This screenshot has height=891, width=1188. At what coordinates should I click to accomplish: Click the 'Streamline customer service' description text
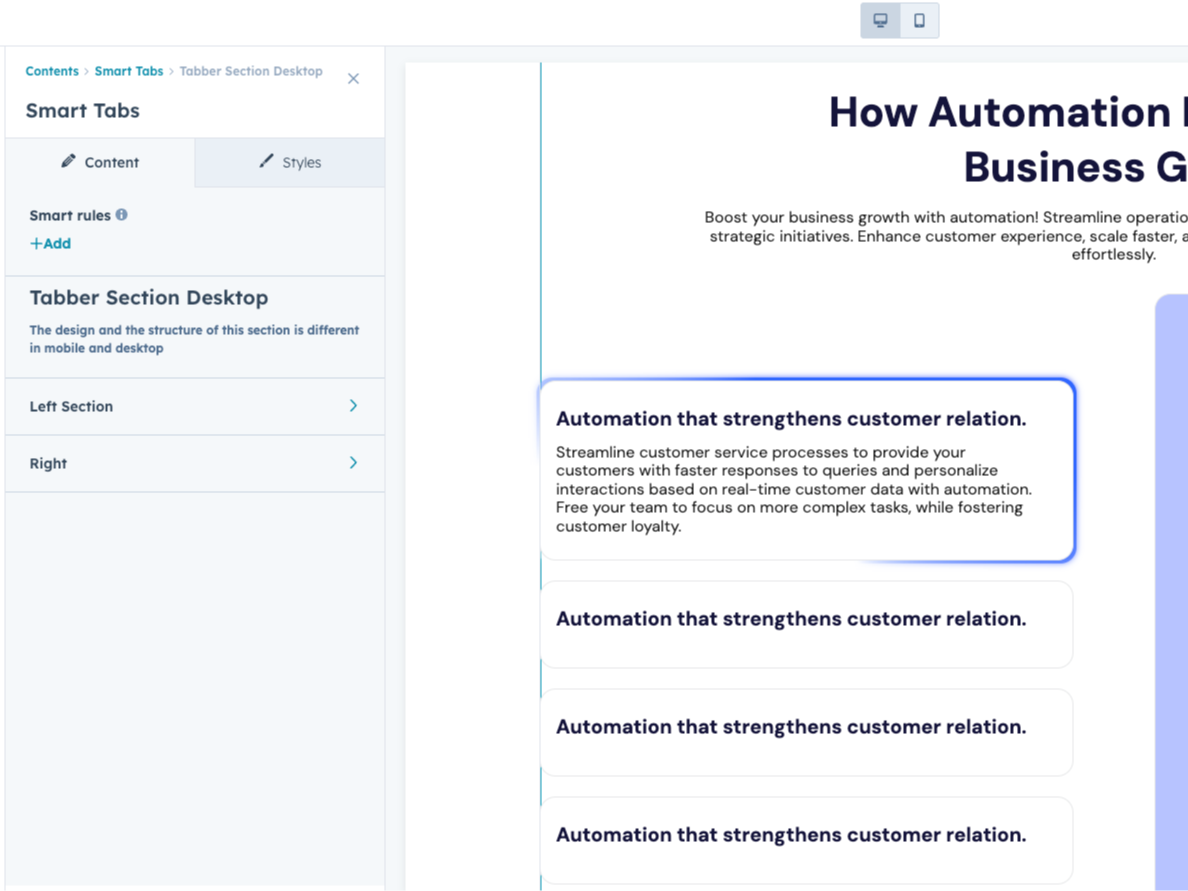(792, 489)
